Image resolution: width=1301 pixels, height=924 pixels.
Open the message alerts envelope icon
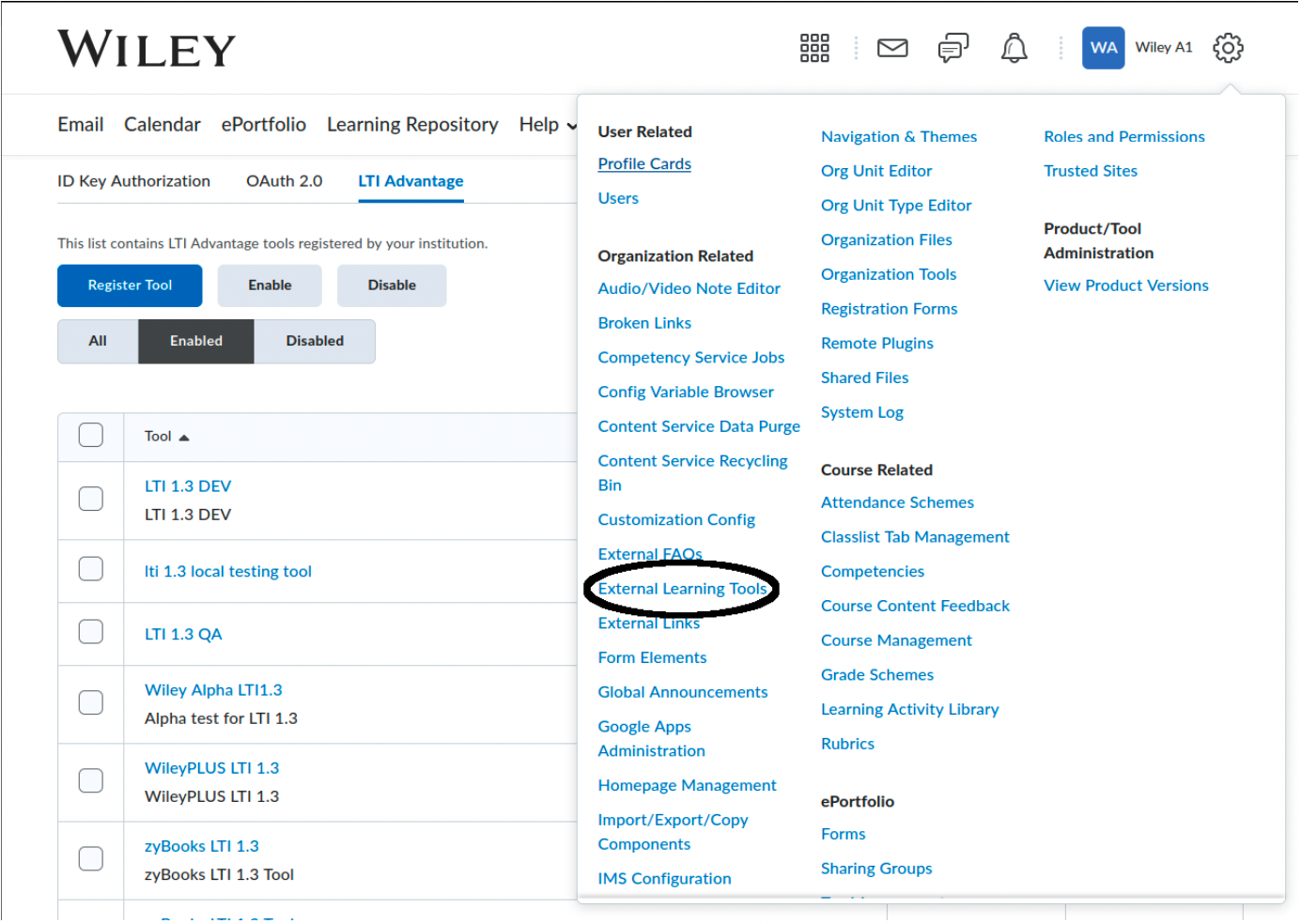point(892,48)
